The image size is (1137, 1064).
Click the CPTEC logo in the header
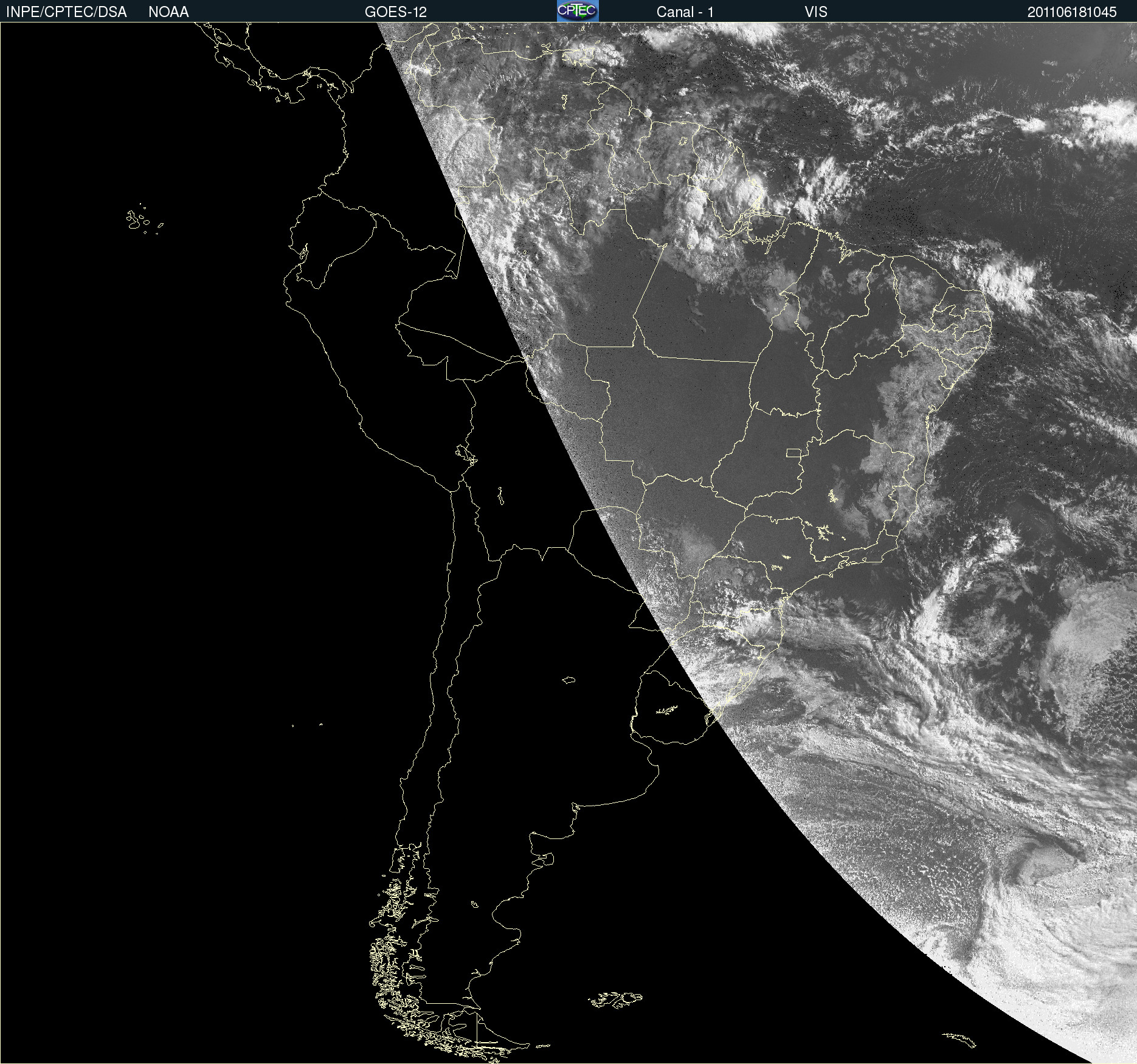pyautogui.click(x=578, y=11)
